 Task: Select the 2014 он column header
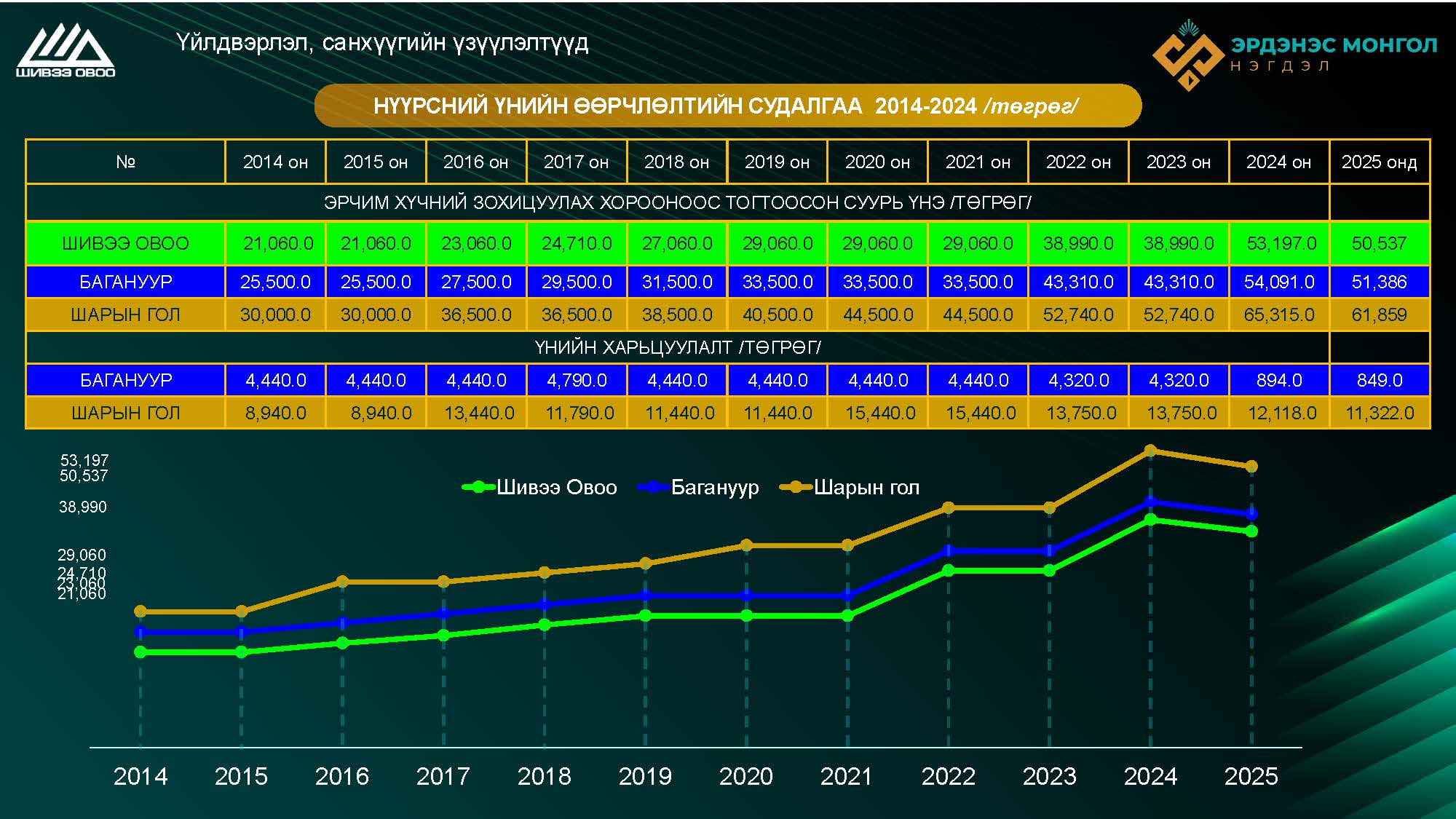tap(275, 162)
